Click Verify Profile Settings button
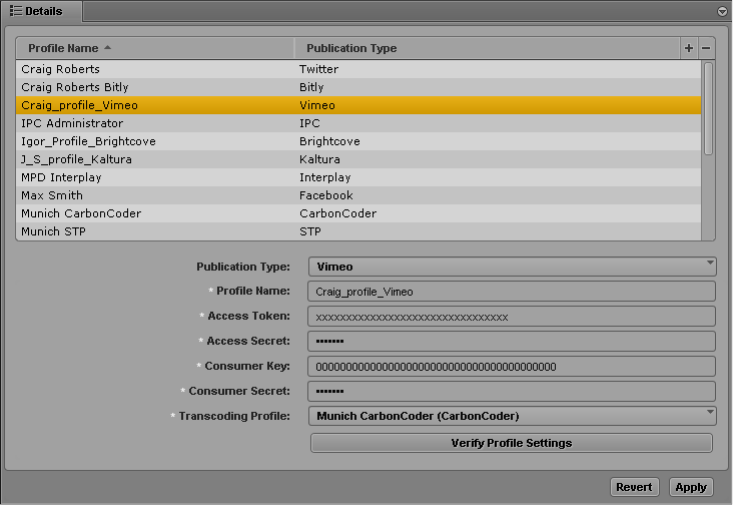 511,443
